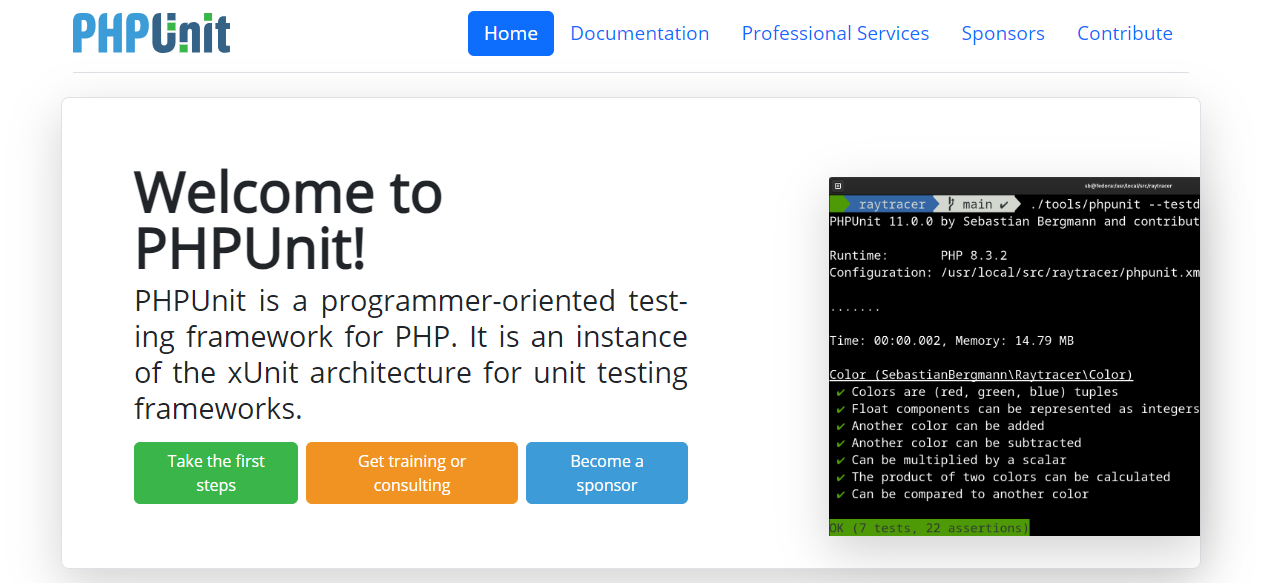
Task: Select the Home nav tab
Action: tap(510, 33)
